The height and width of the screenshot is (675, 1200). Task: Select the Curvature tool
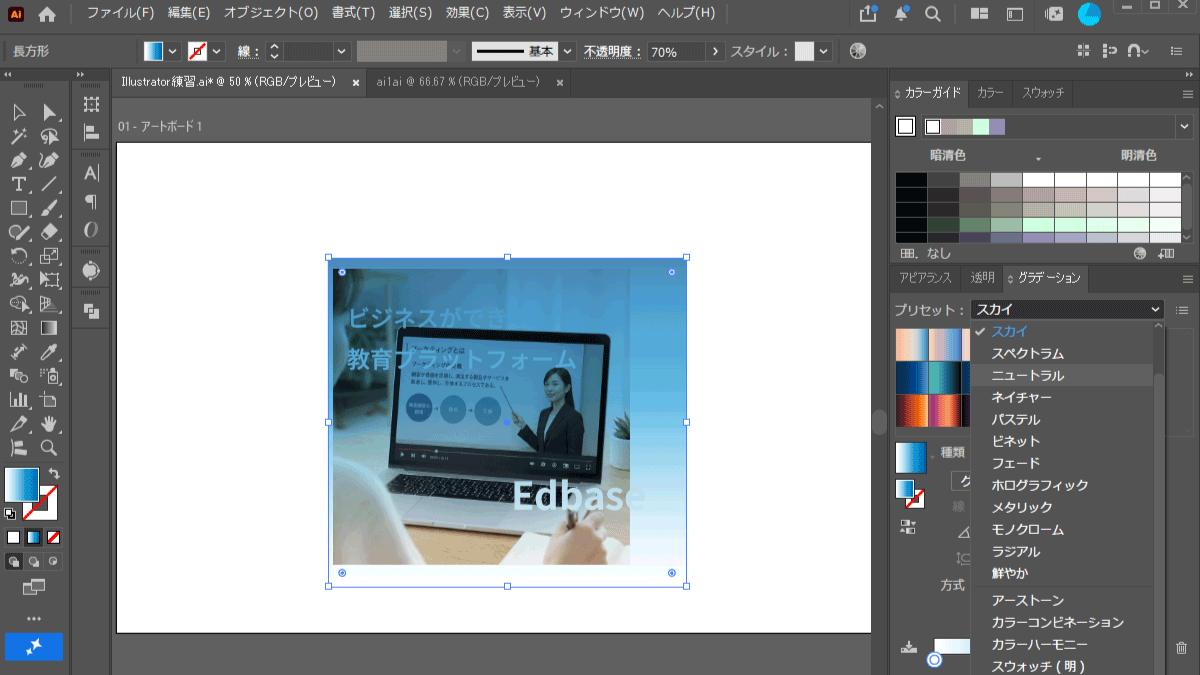pyautogui.click(x=49, y=160)
